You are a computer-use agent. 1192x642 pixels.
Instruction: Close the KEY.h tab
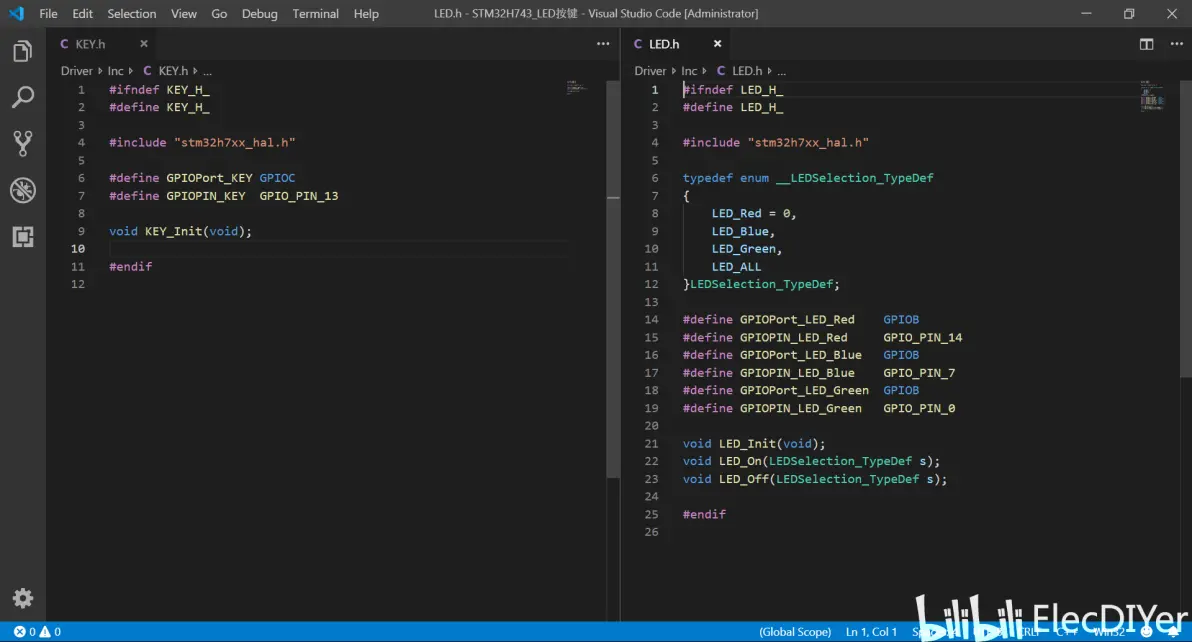coord(144,44)
